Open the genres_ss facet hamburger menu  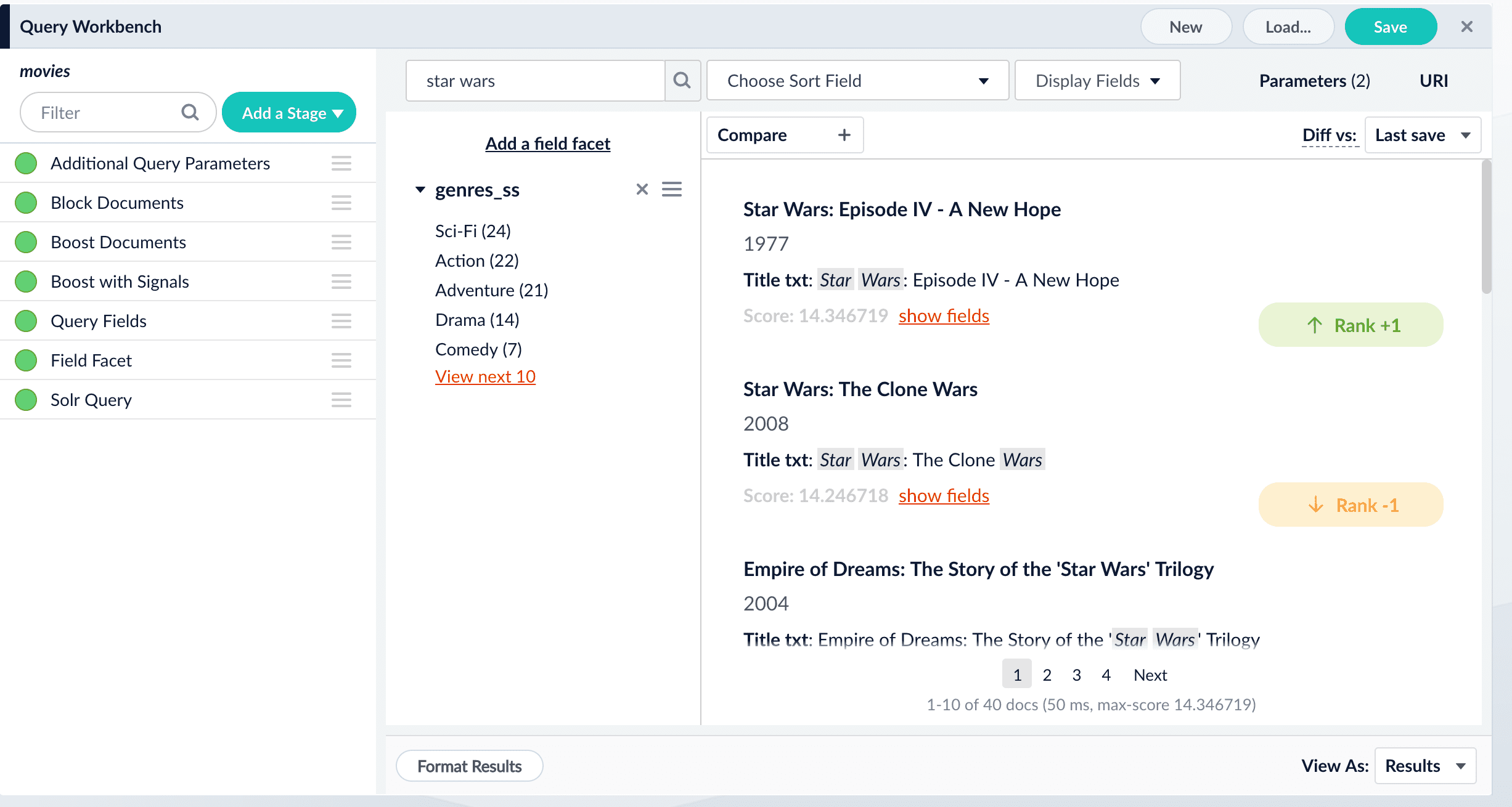[672, 189]
